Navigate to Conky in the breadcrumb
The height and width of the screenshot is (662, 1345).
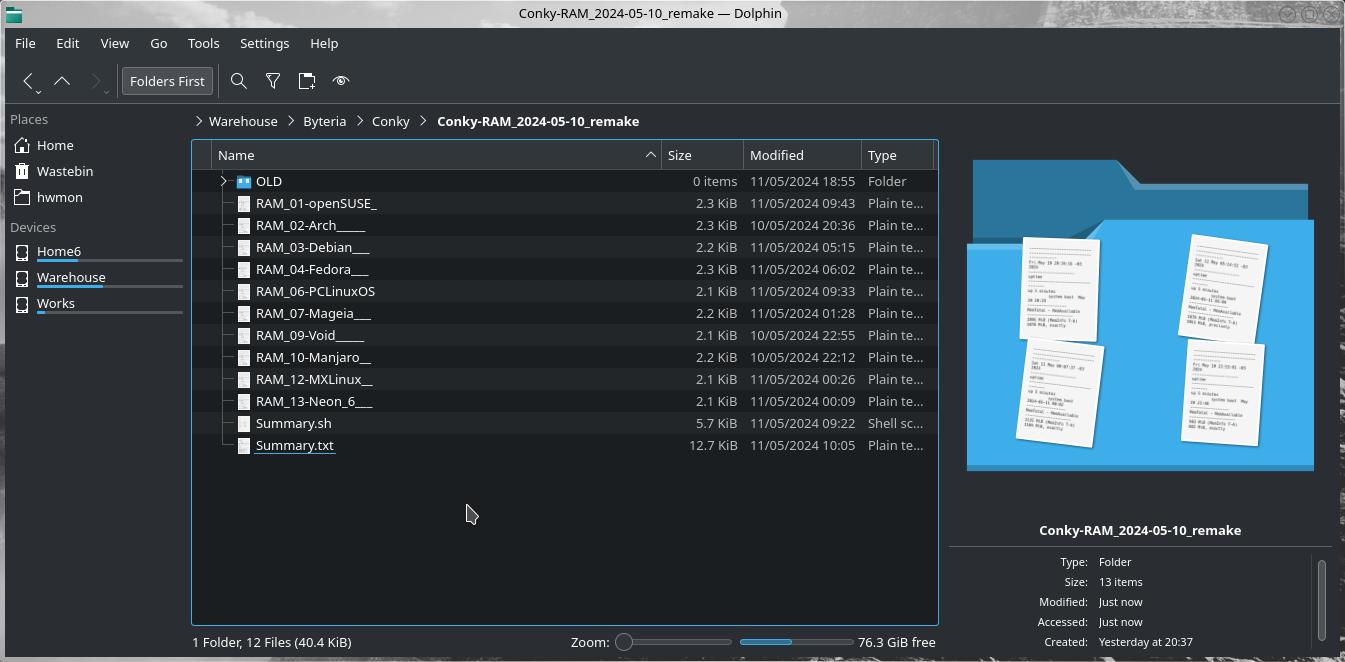tap(391, 121)
